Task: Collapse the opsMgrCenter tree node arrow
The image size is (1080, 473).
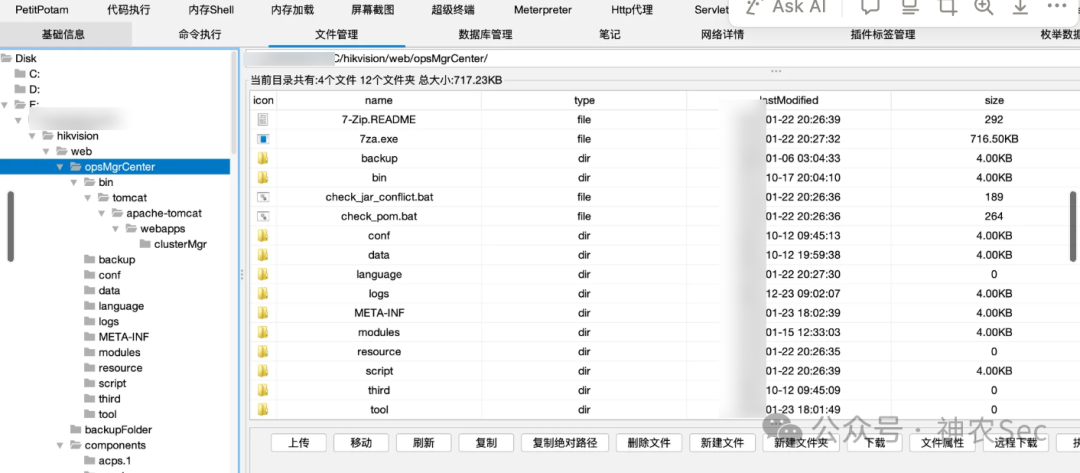Action: (60, 167)
